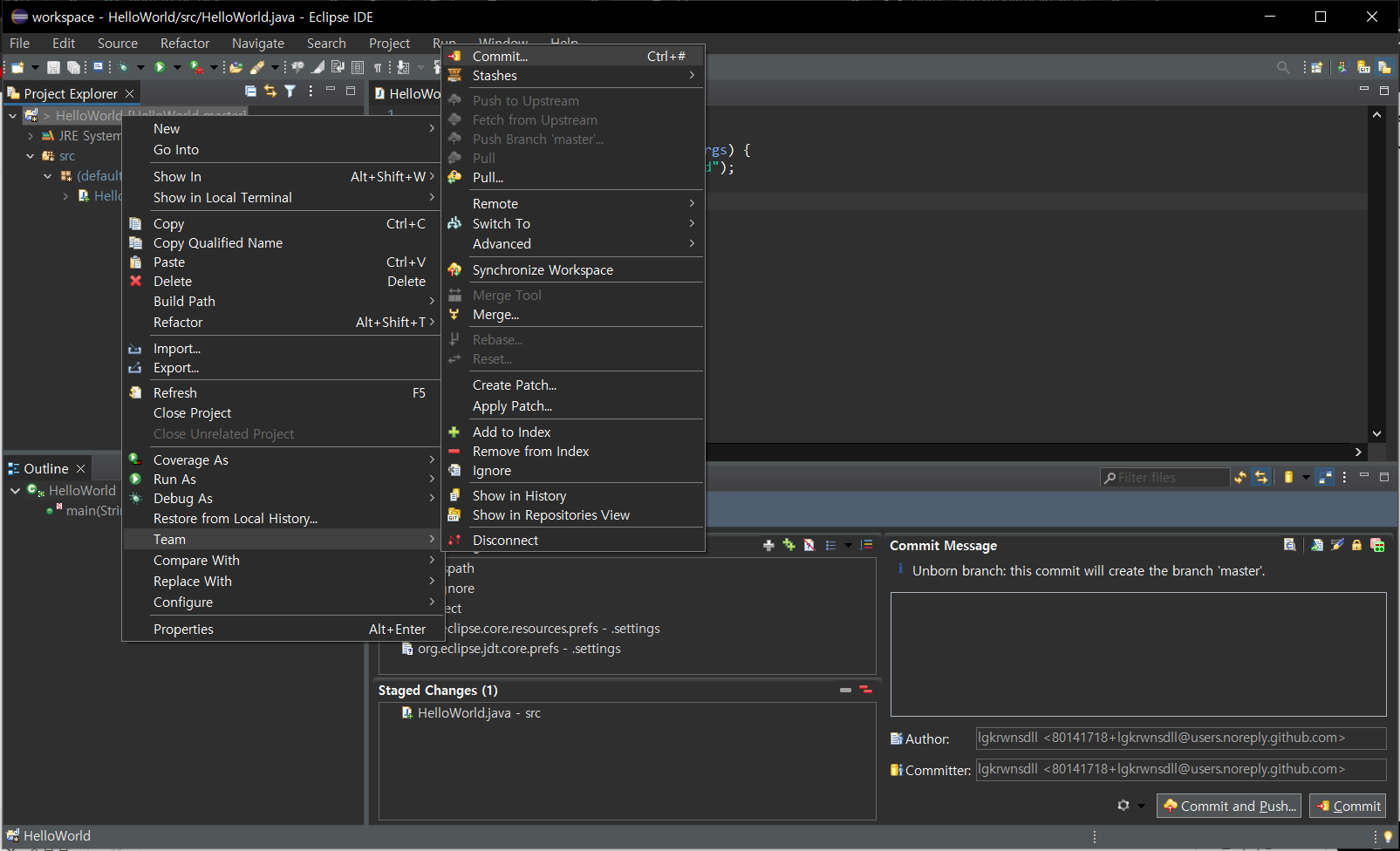
Task: Switch to the Java perspective icon
Action: pos(1343,67)
